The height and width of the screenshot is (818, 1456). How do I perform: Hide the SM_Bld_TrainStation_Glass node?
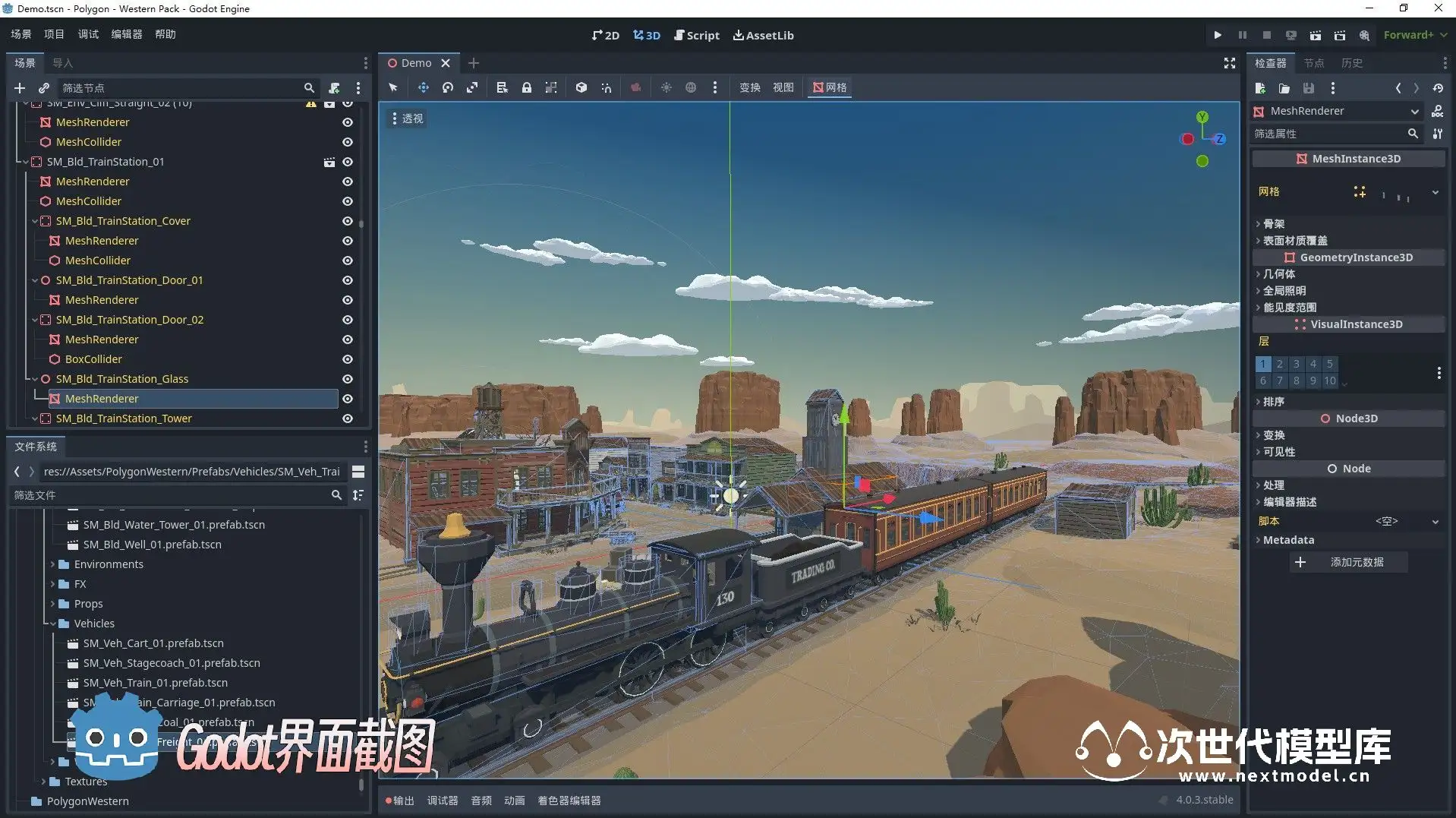347,379
